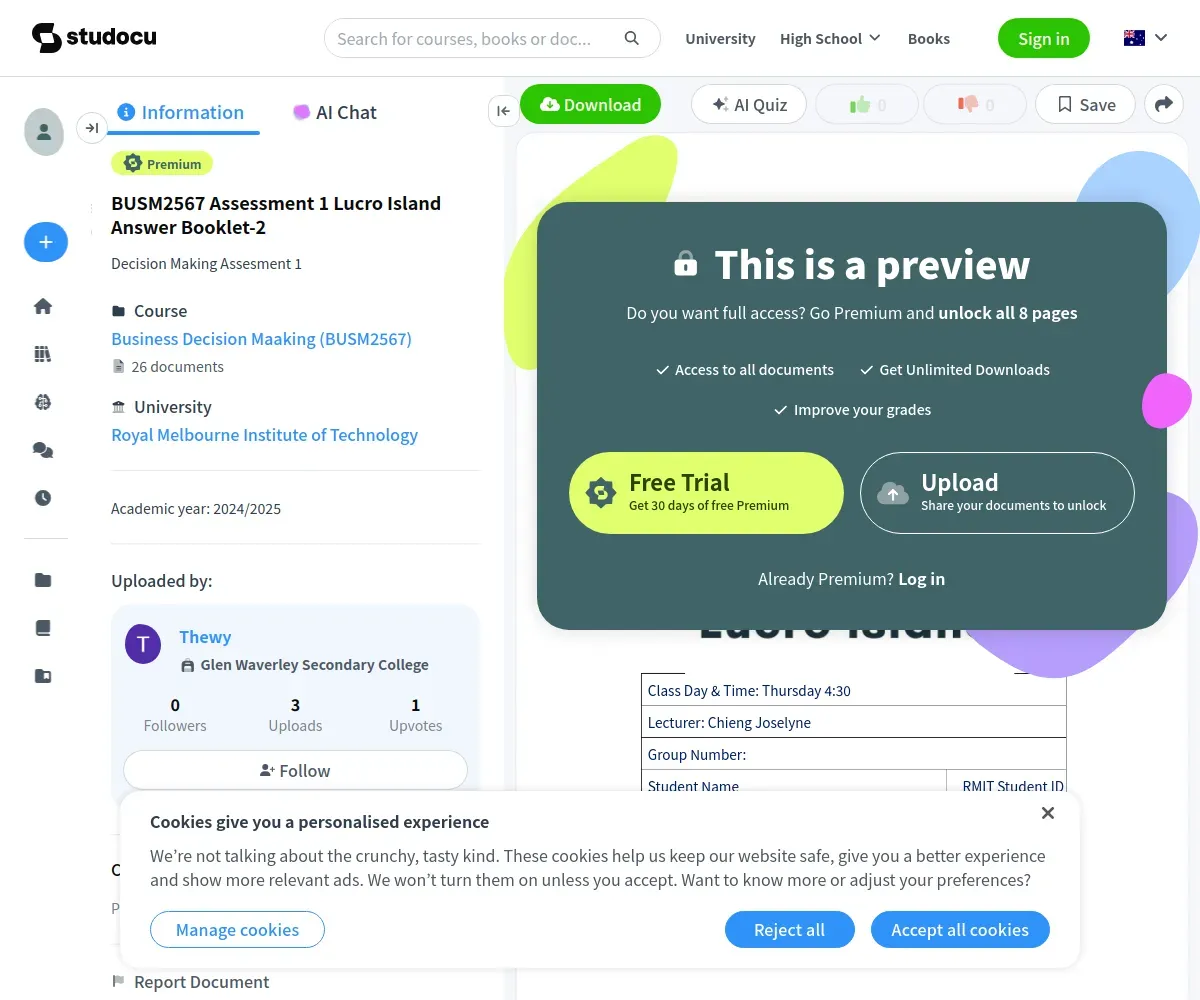Screen dimensions: 1200x1000
Task: Expand the High School dropdown
Action: (x=830, y=38)
